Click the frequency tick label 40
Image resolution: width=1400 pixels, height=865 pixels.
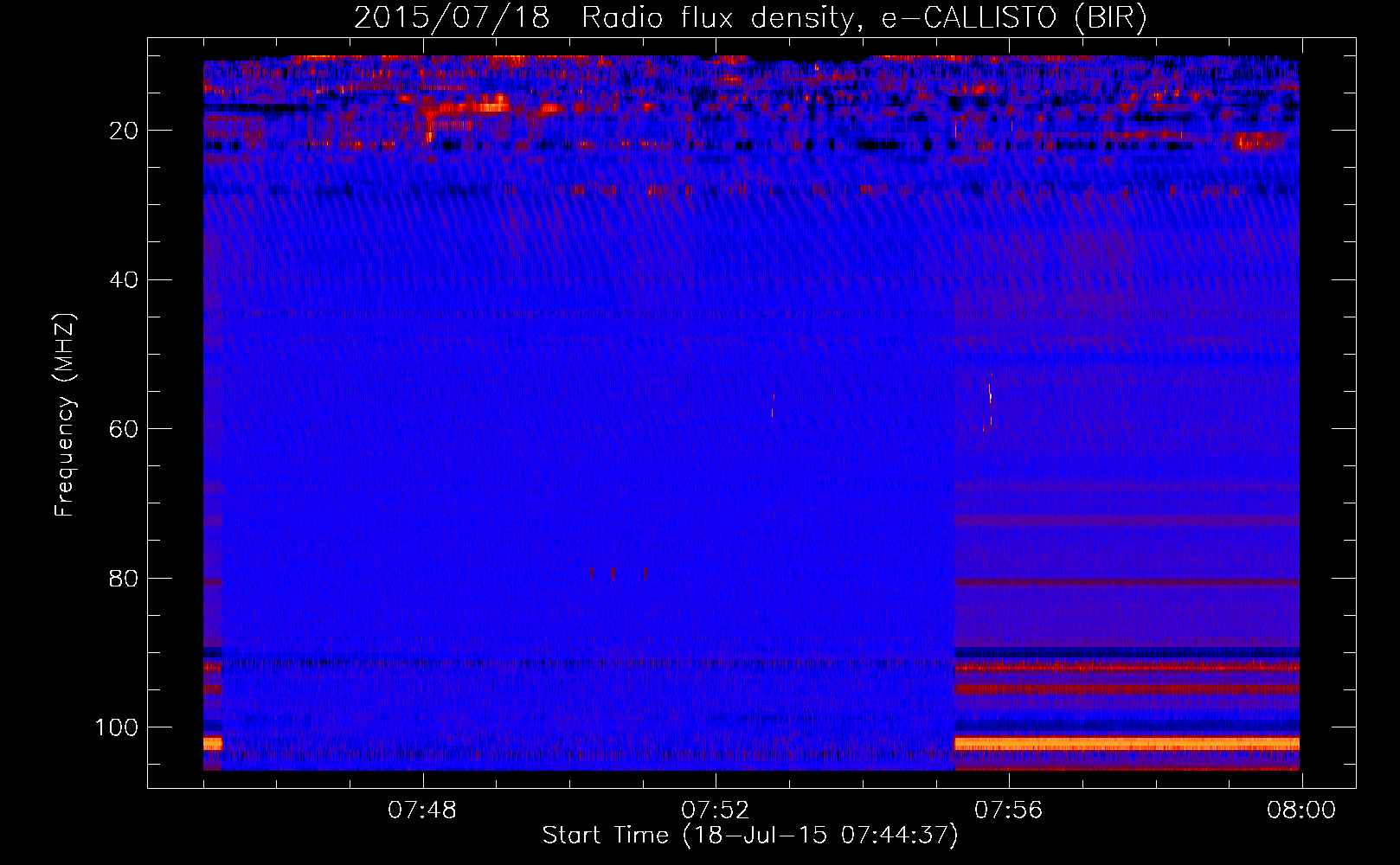[x=125, y=280]
